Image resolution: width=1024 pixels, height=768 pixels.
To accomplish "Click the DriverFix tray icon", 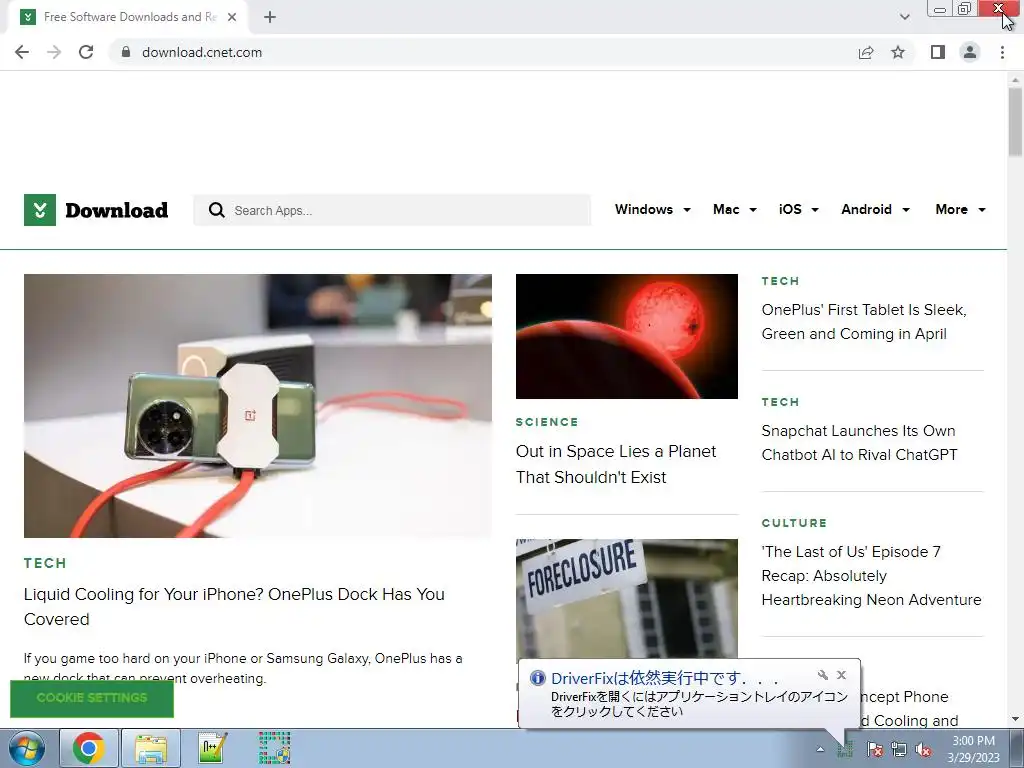I will 846,749.
